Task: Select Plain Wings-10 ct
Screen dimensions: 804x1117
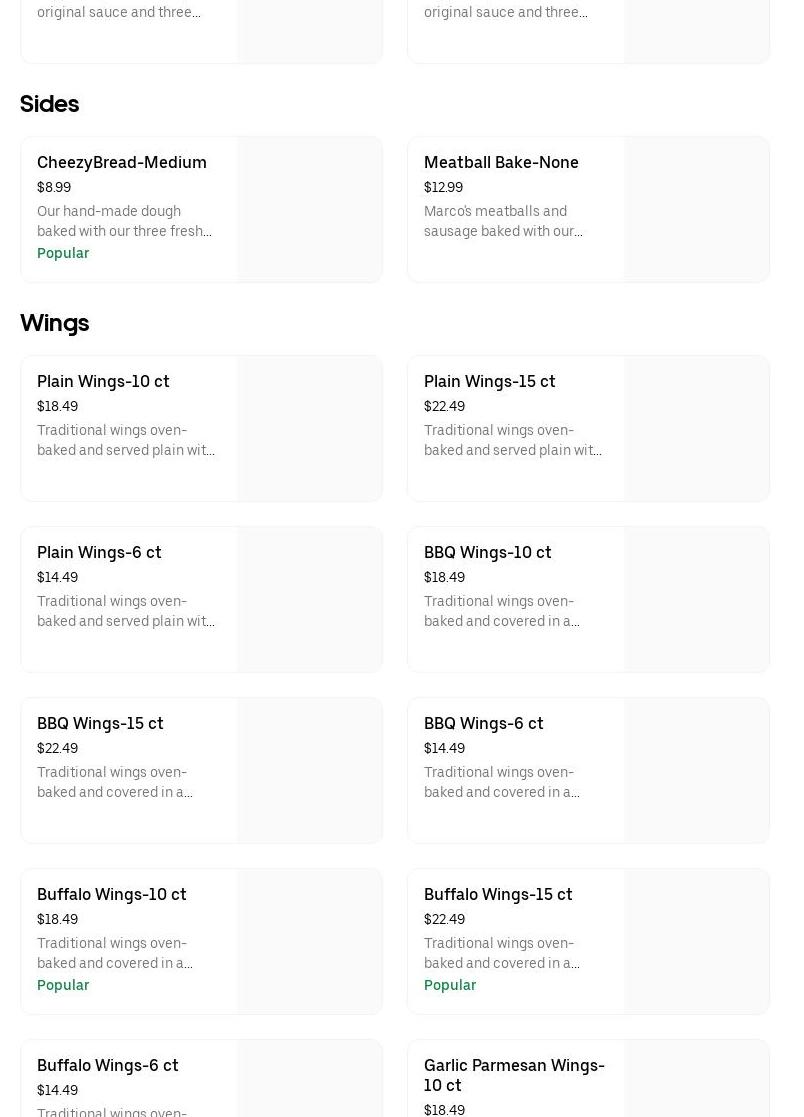Action: (x=103, y=382)
